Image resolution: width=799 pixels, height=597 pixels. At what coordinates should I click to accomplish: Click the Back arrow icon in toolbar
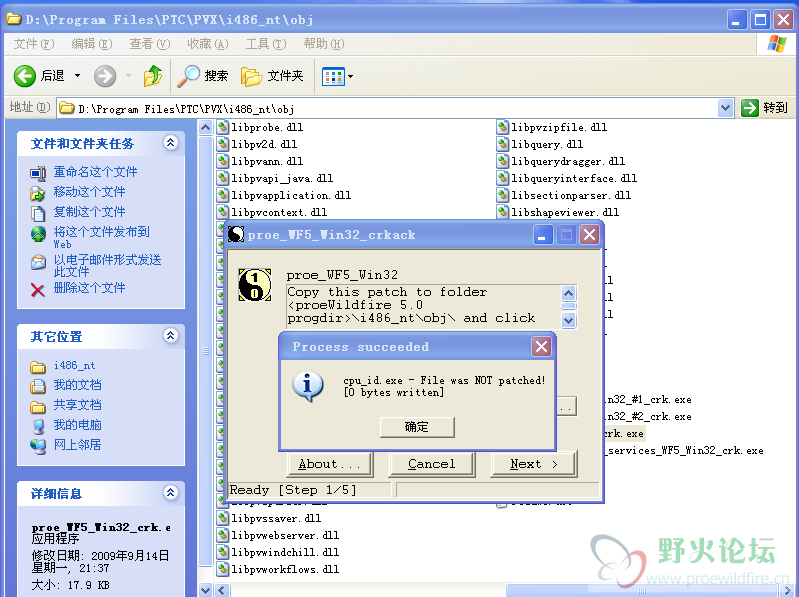(x=24, y=76)
